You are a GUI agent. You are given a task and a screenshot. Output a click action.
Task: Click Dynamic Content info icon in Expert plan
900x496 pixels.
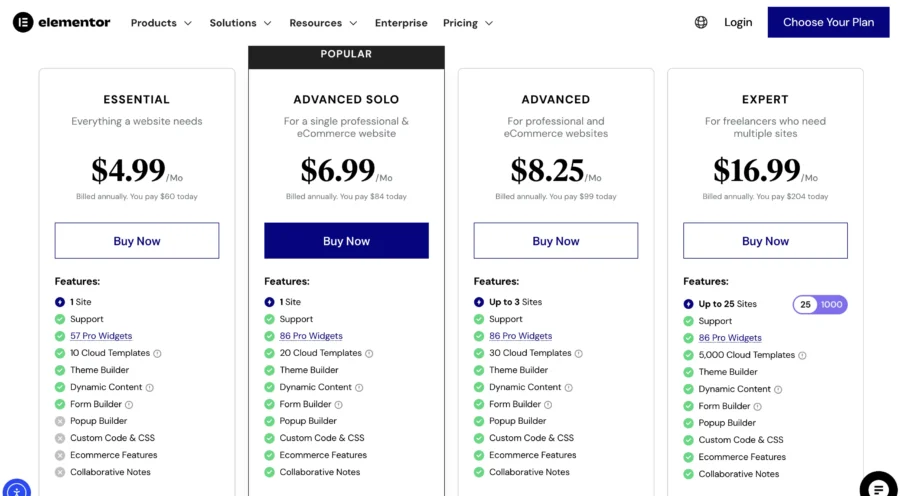click(778, 390)
